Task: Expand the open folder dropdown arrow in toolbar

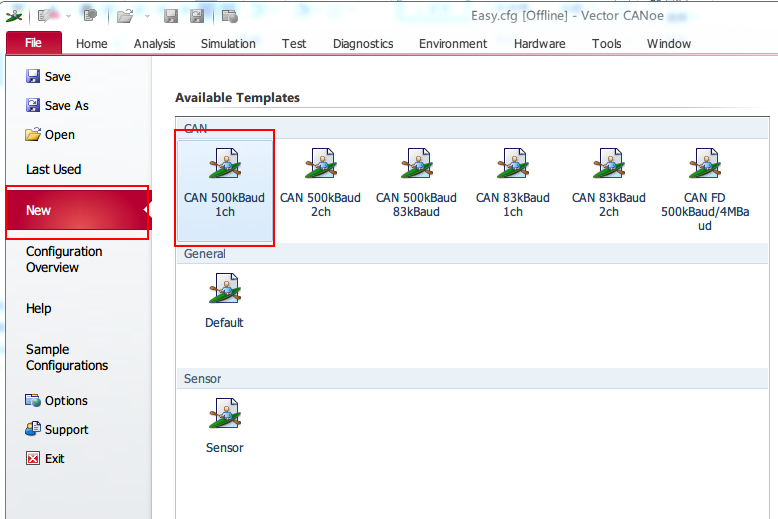Action: point(146,16)
